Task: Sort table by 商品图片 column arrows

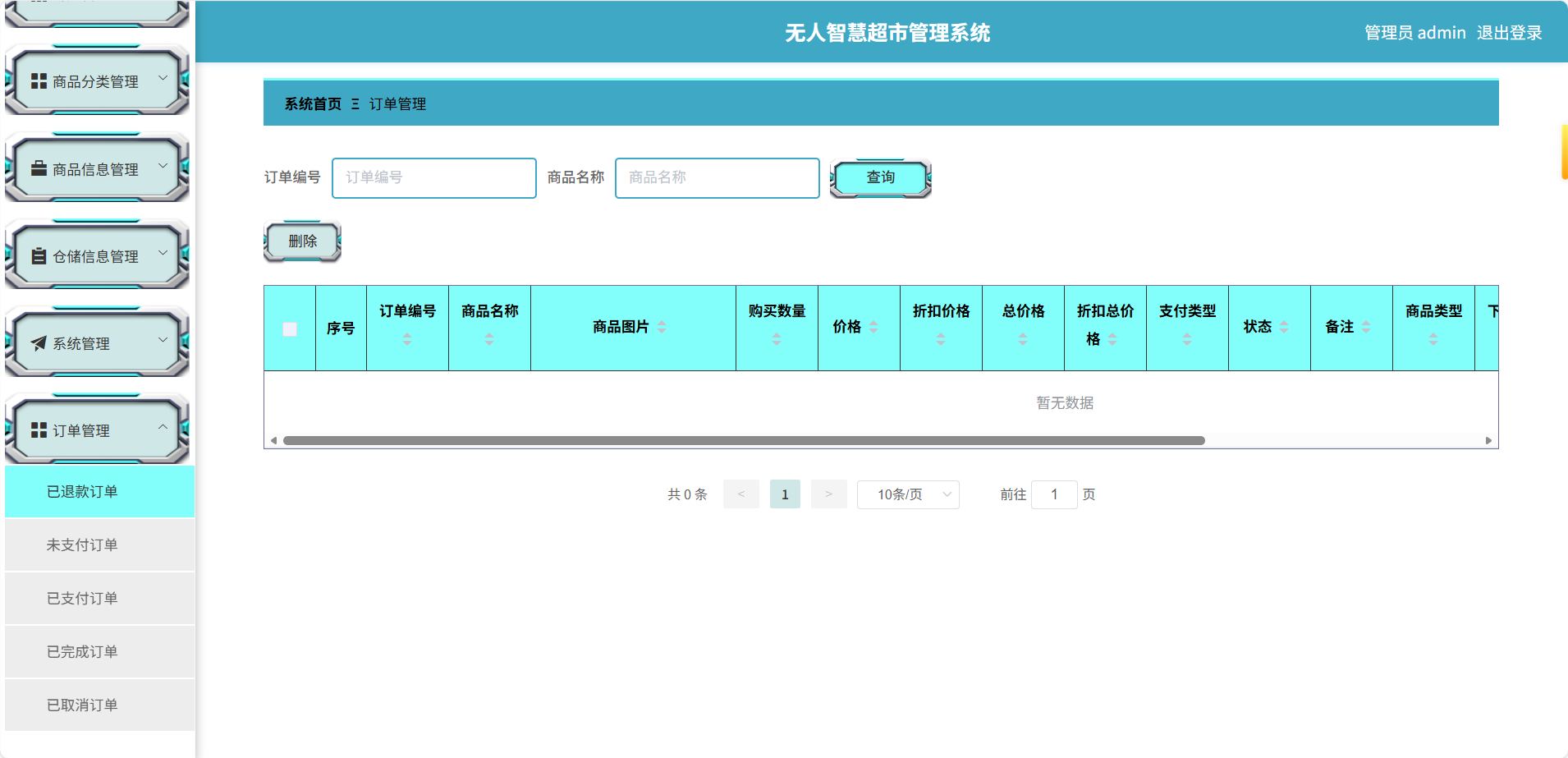Action: tap(662, 327)
